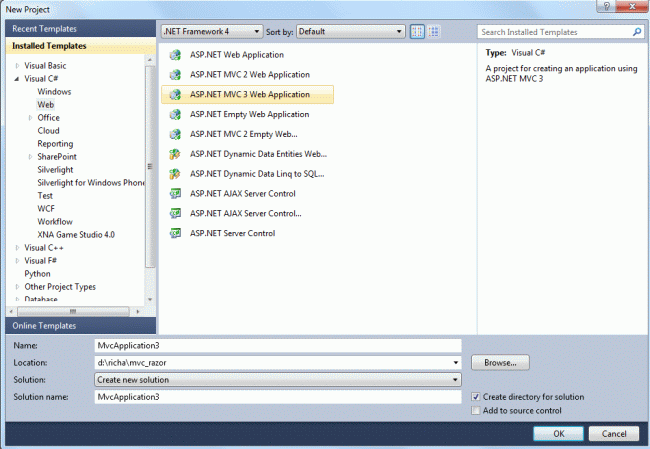The image size is (650, 449).
Task: Select the Web category
Action: (x=46, y=104)
